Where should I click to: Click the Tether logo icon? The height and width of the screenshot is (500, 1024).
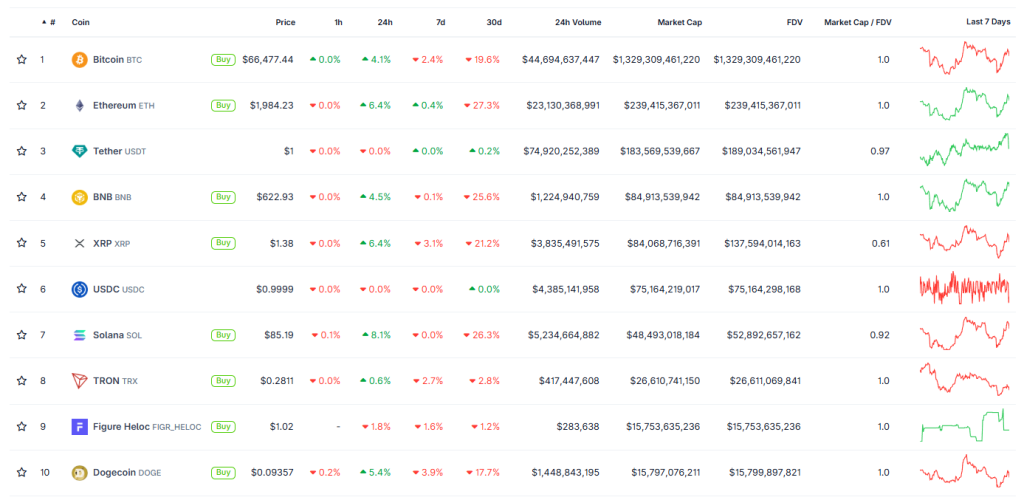pos(80,151)
